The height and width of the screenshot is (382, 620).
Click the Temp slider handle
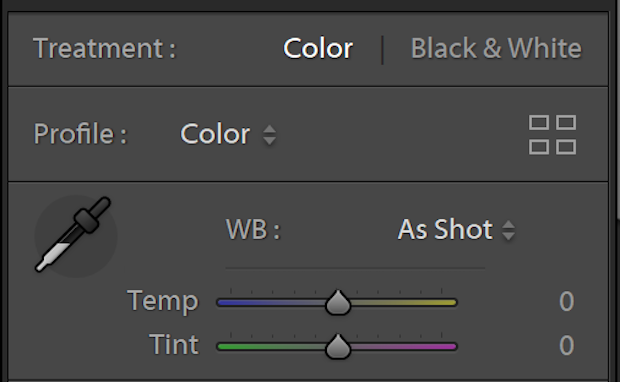[x=338, y=303]
